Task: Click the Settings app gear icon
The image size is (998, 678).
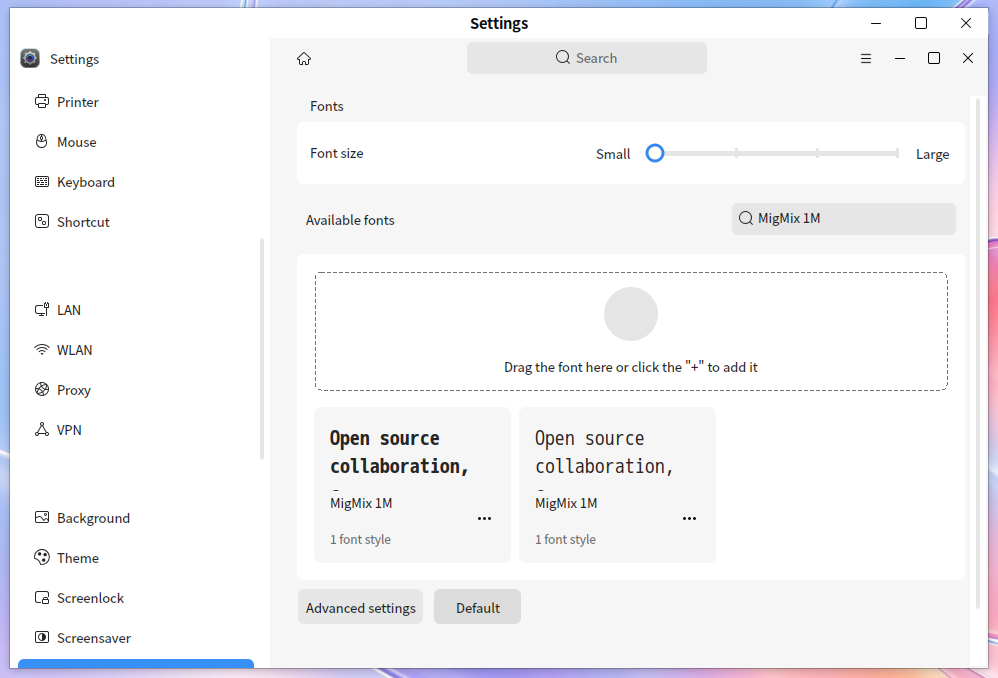Action: [30, 58]
